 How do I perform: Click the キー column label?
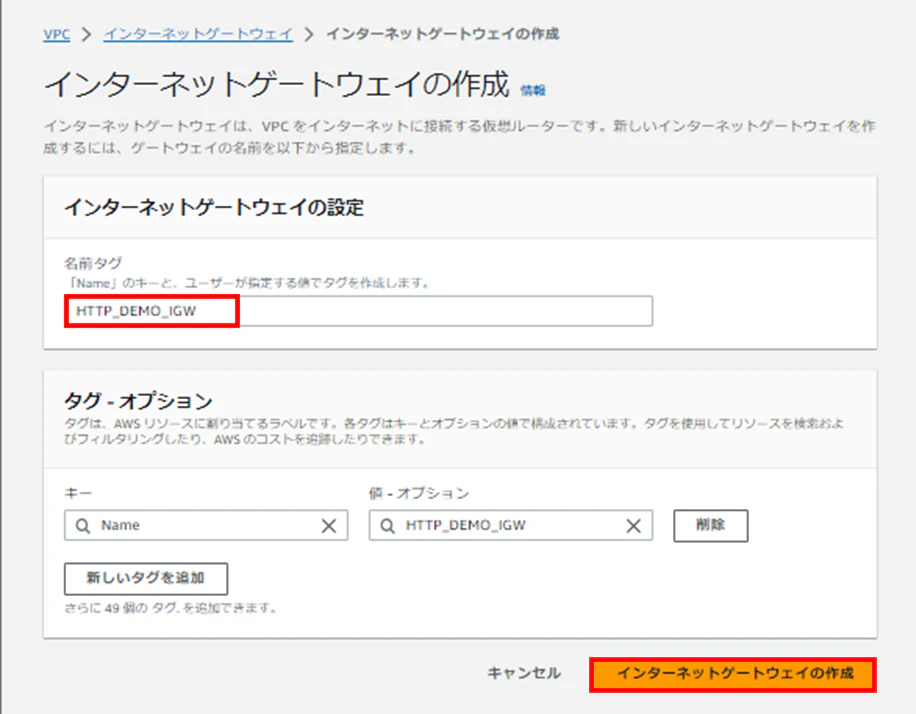78,493
